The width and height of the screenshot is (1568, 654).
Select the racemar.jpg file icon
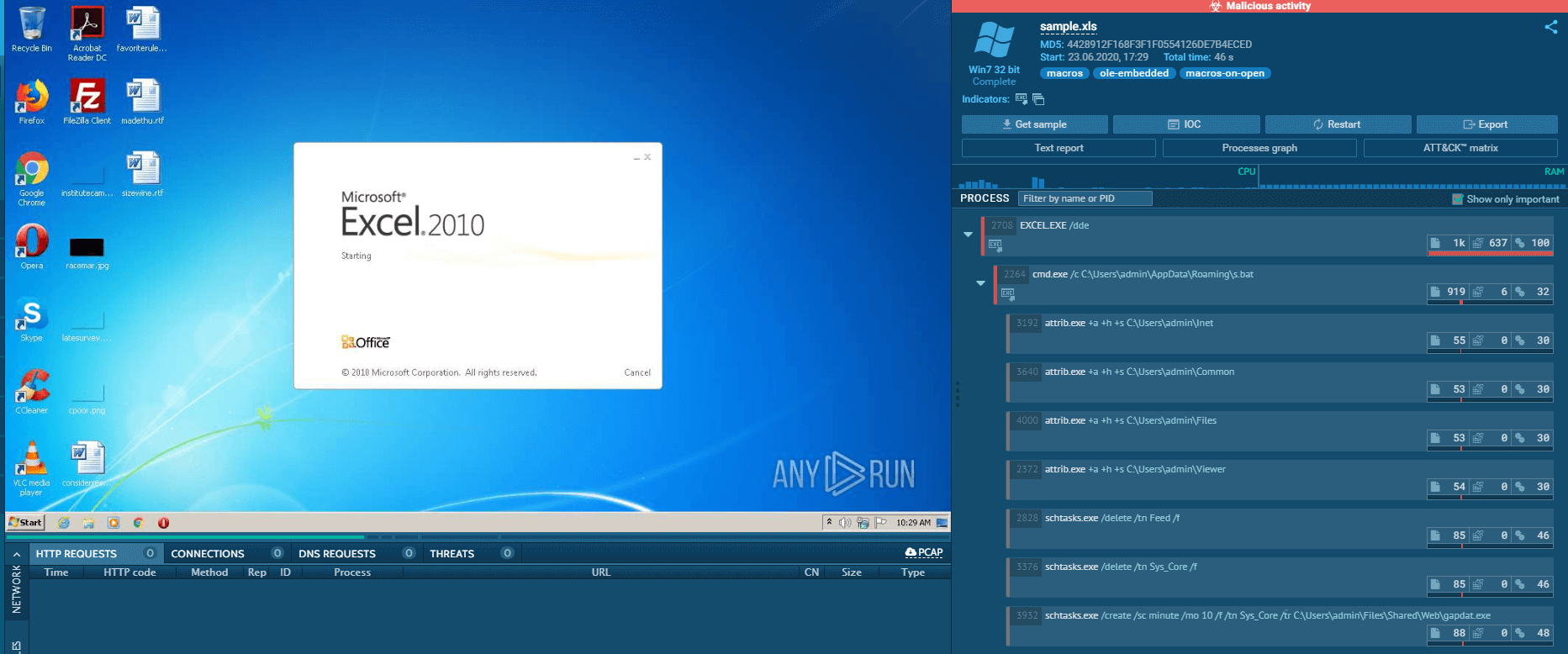pyautogui.click(x=87, y=252)
